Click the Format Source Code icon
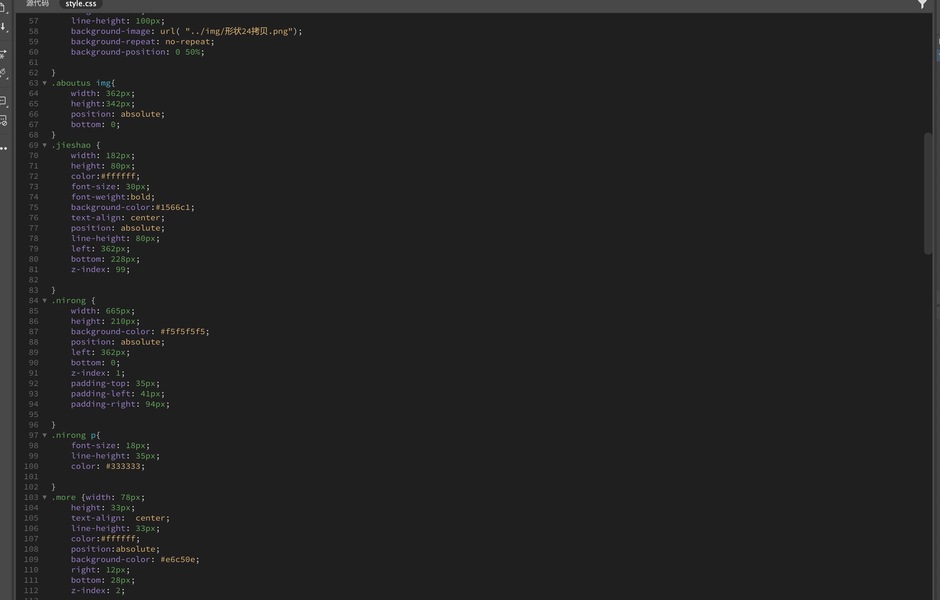This screenshot has width=940, height=600. 3,73
